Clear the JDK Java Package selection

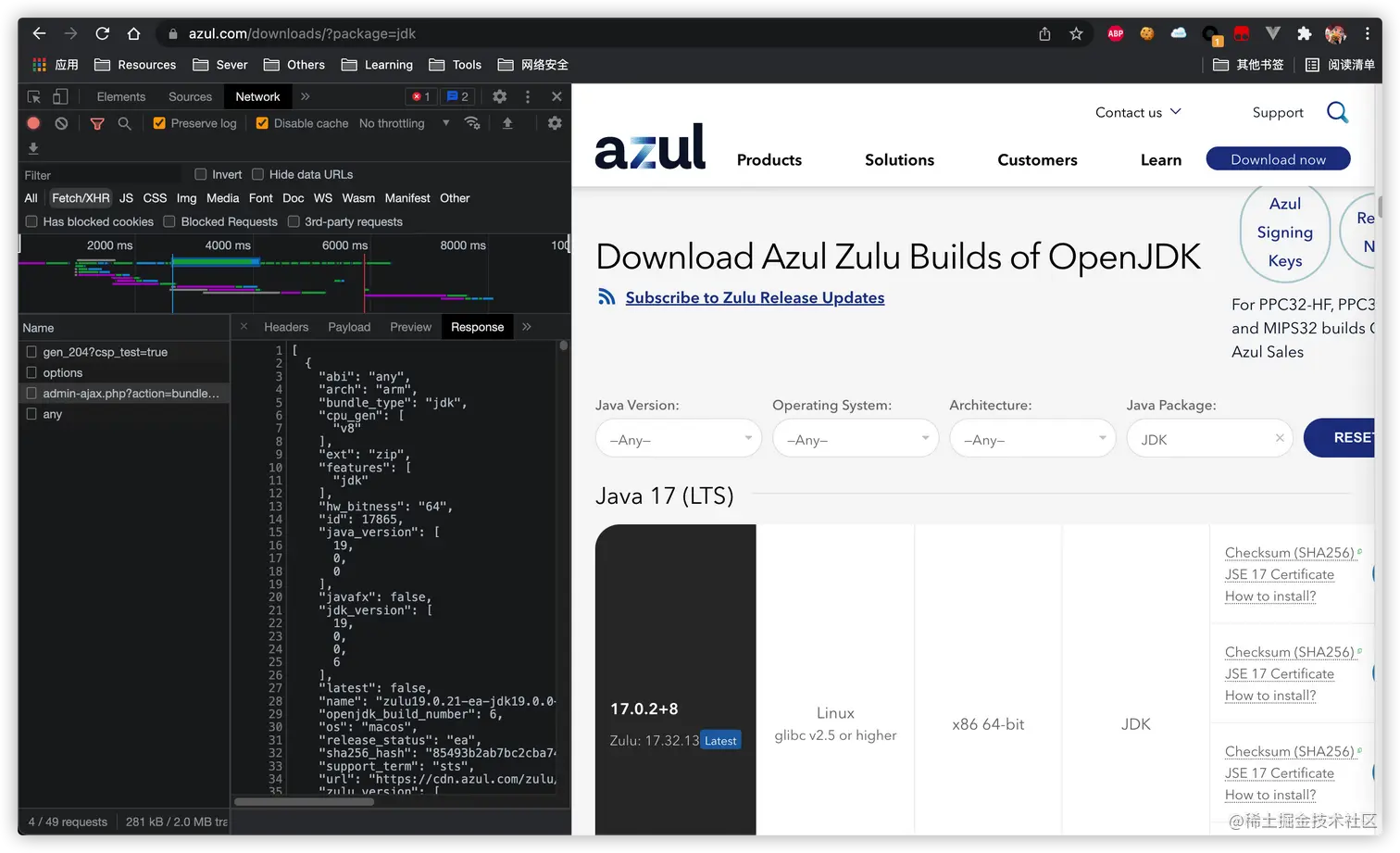point(1280,438)
